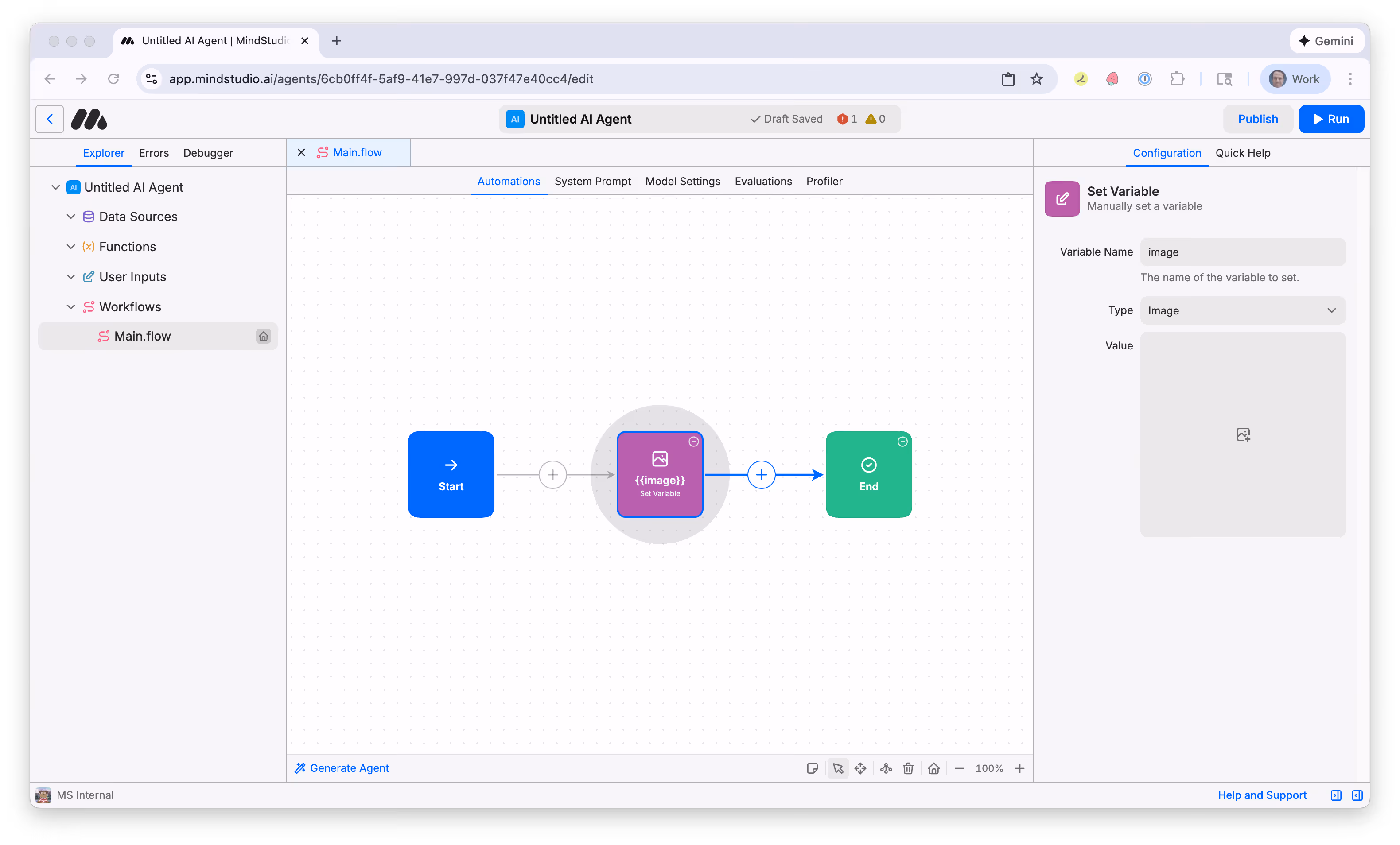
Task: Collapse the Data Sources tree section
Action: 70,217
